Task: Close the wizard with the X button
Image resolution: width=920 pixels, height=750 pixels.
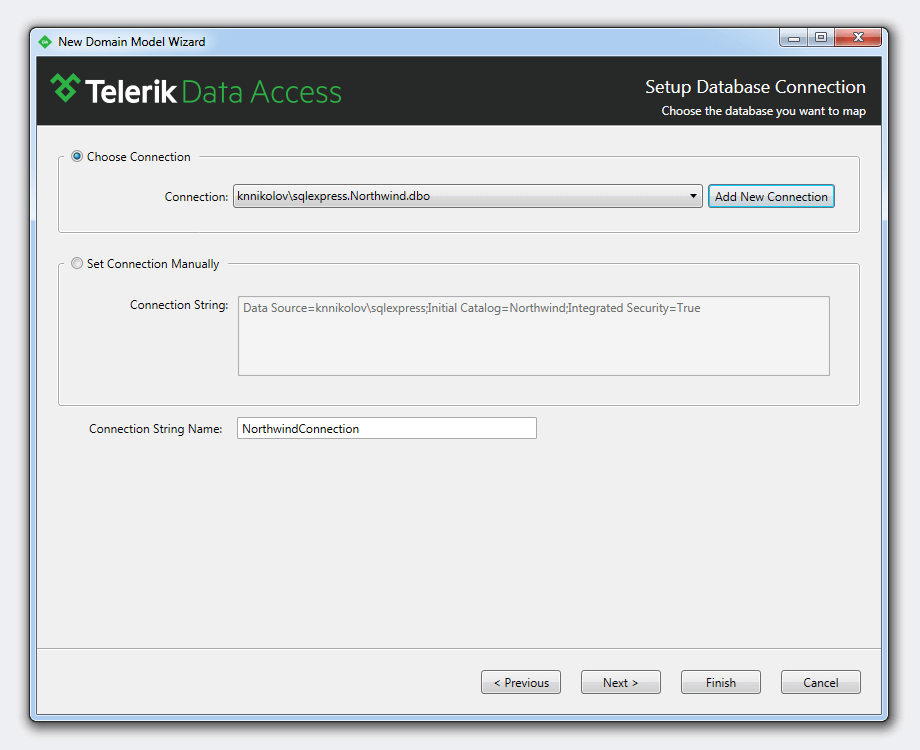Action: click(858, 38)
